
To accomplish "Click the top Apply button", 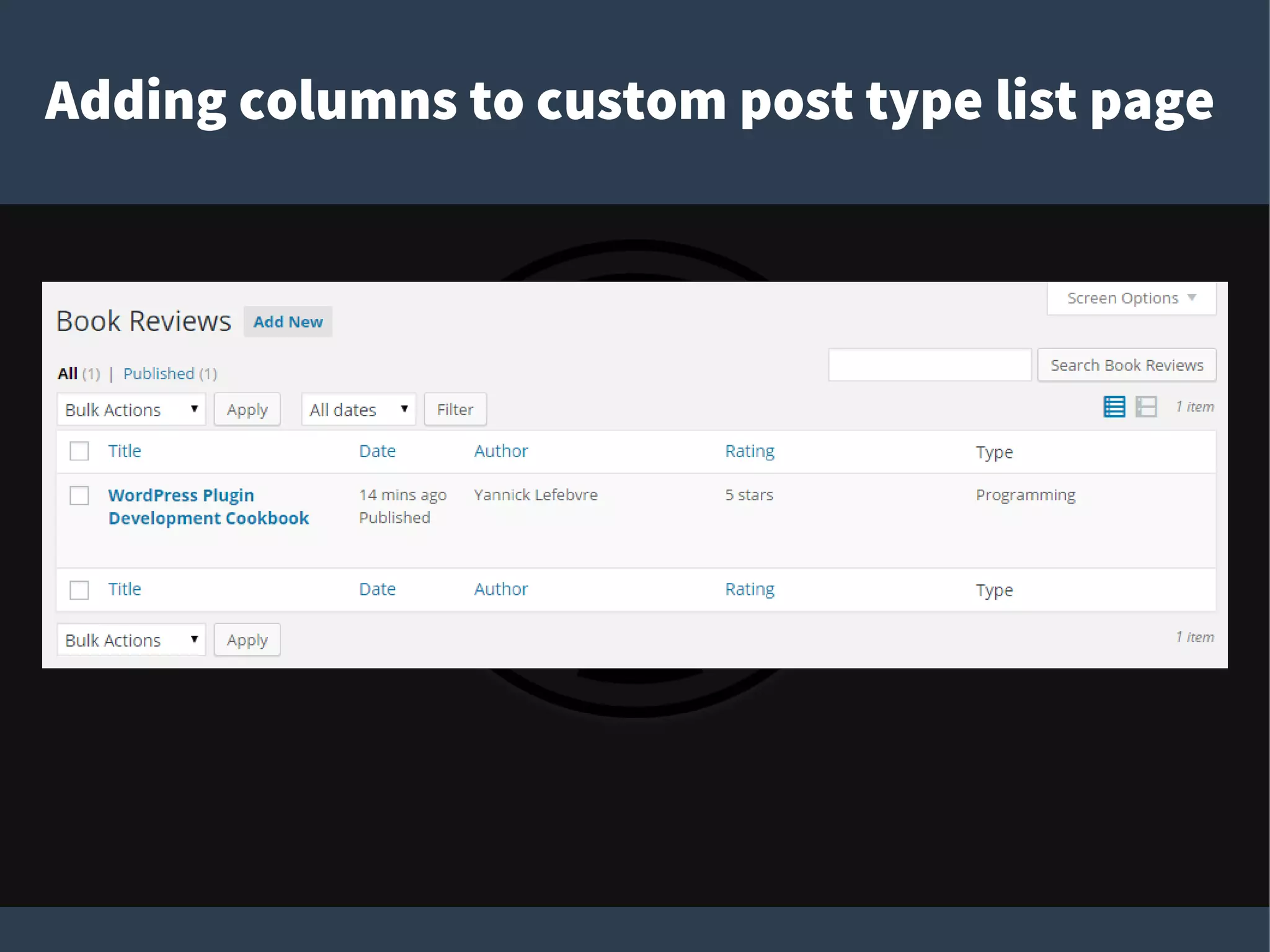I will (247, 409).
